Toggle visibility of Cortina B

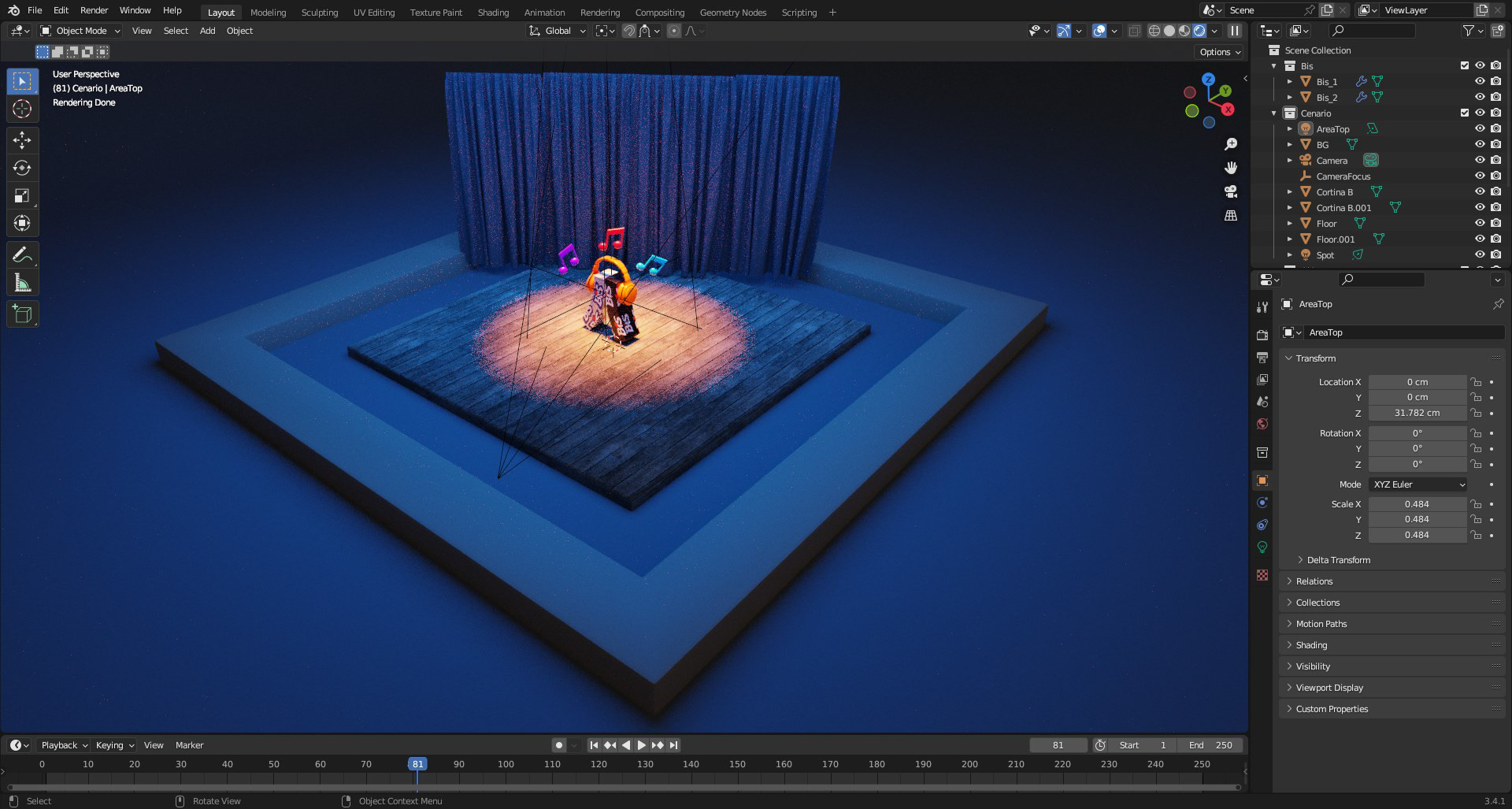(x=1480, y=191)
